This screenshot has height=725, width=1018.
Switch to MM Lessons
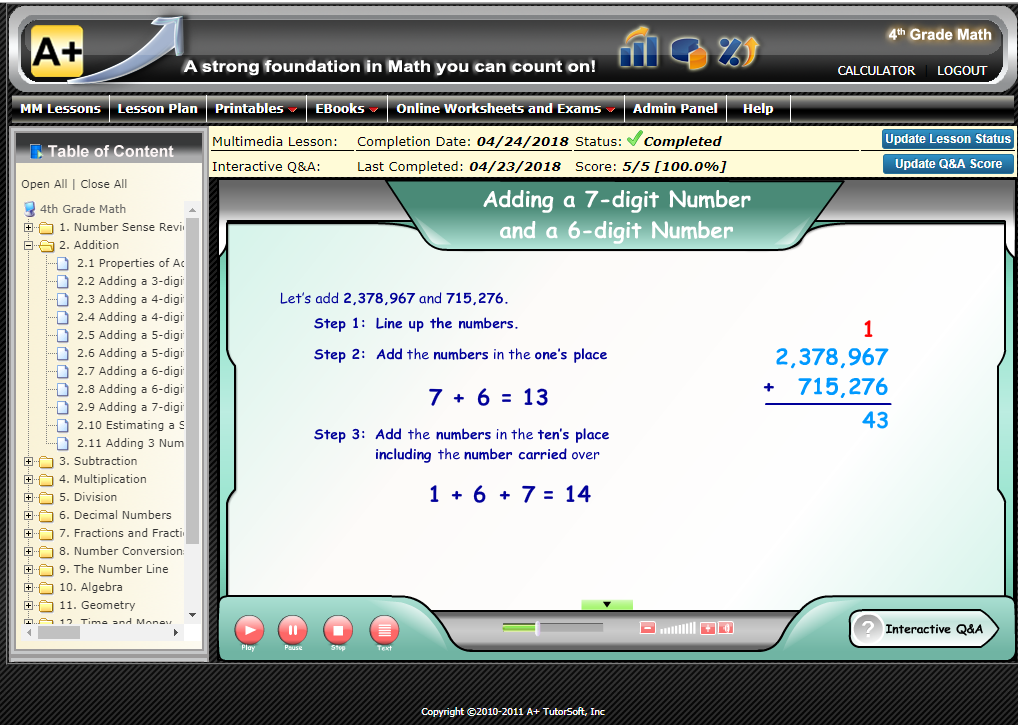click(x=60, y=108)
